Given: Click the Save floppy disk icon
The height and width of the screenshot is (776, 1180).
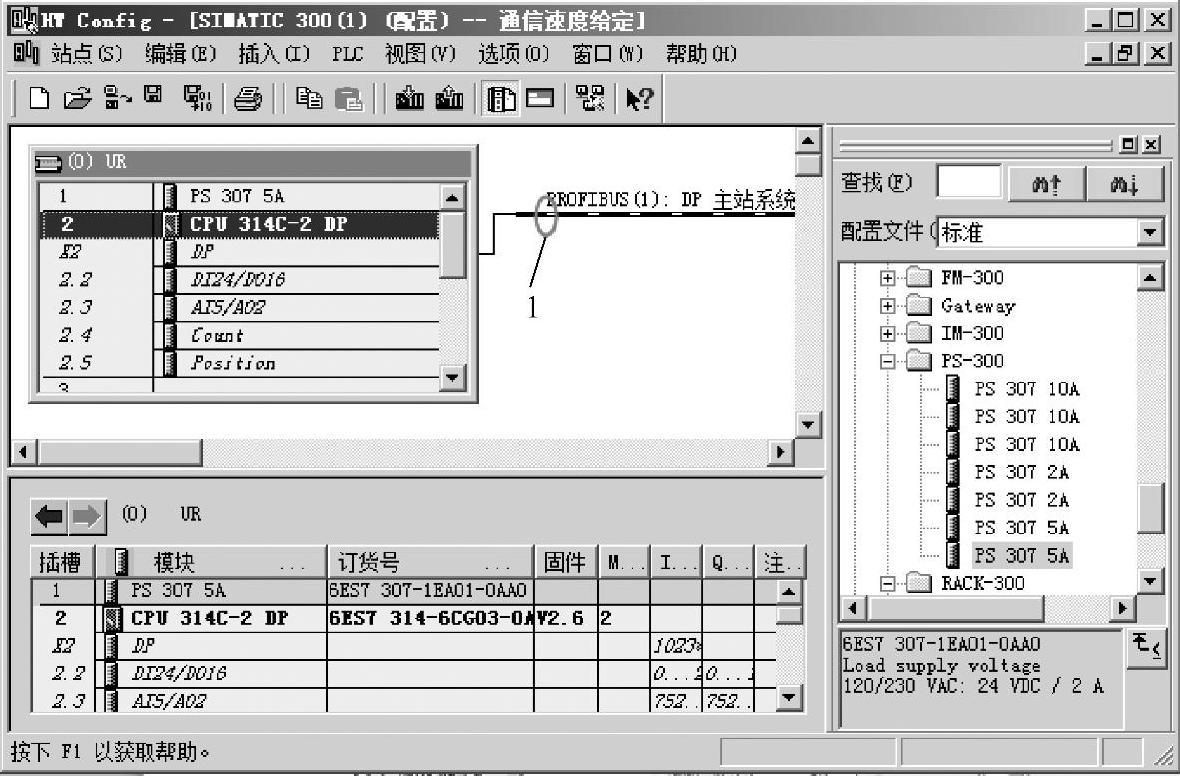Looking at the screenshot, I should tap(154, 96).
